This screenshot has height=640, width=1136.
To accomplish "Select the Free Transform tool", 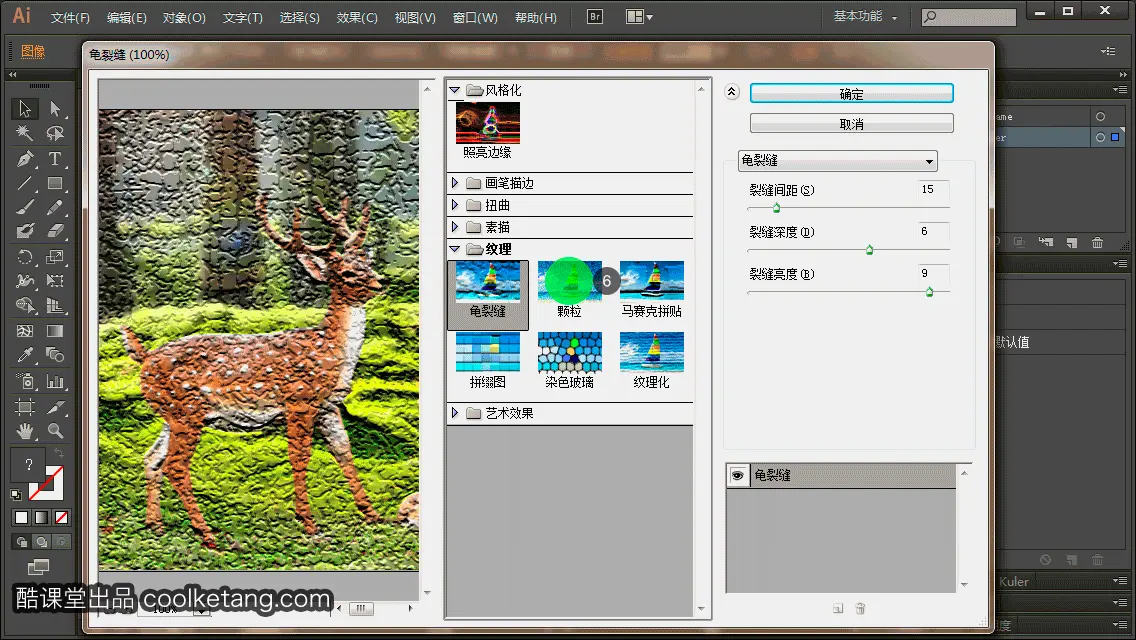I will point(55,281).
